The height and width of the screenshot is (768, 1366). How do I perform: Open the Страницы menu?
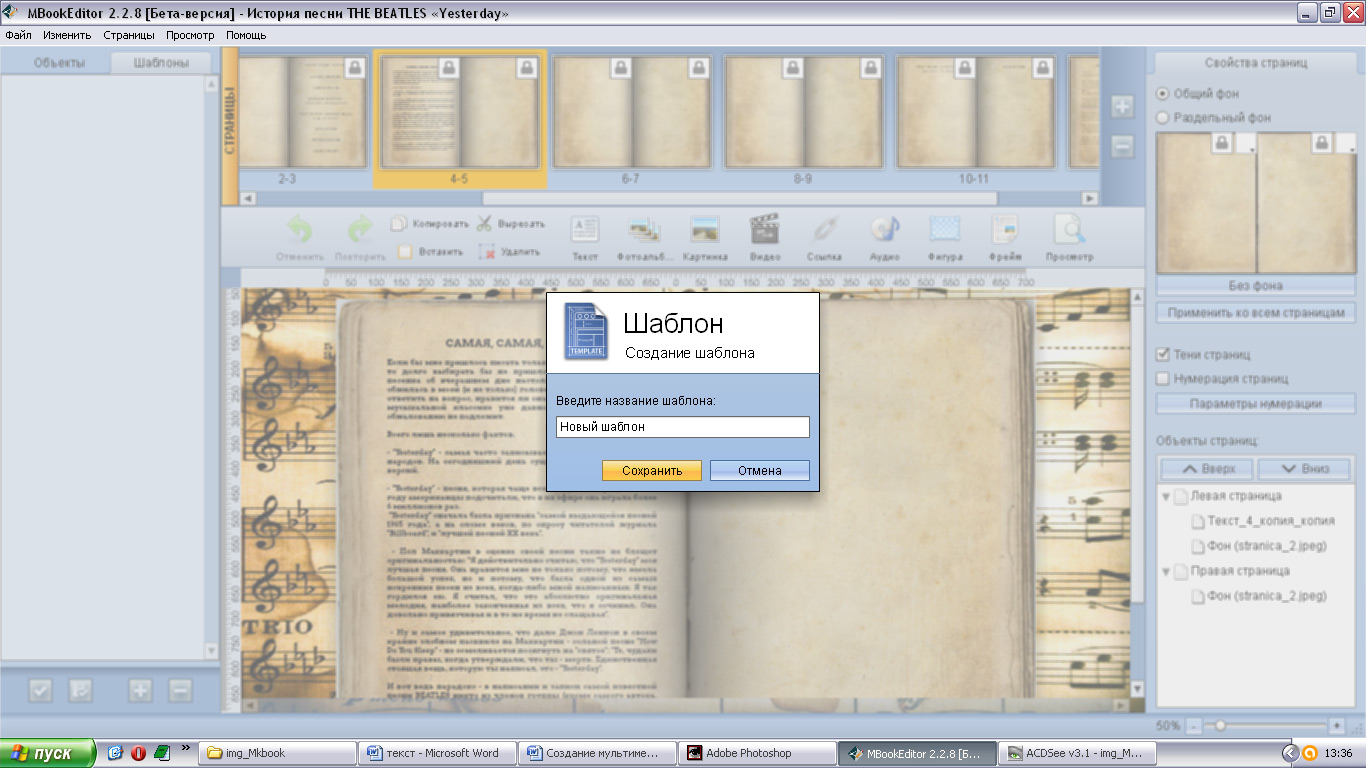coord(129,35)
